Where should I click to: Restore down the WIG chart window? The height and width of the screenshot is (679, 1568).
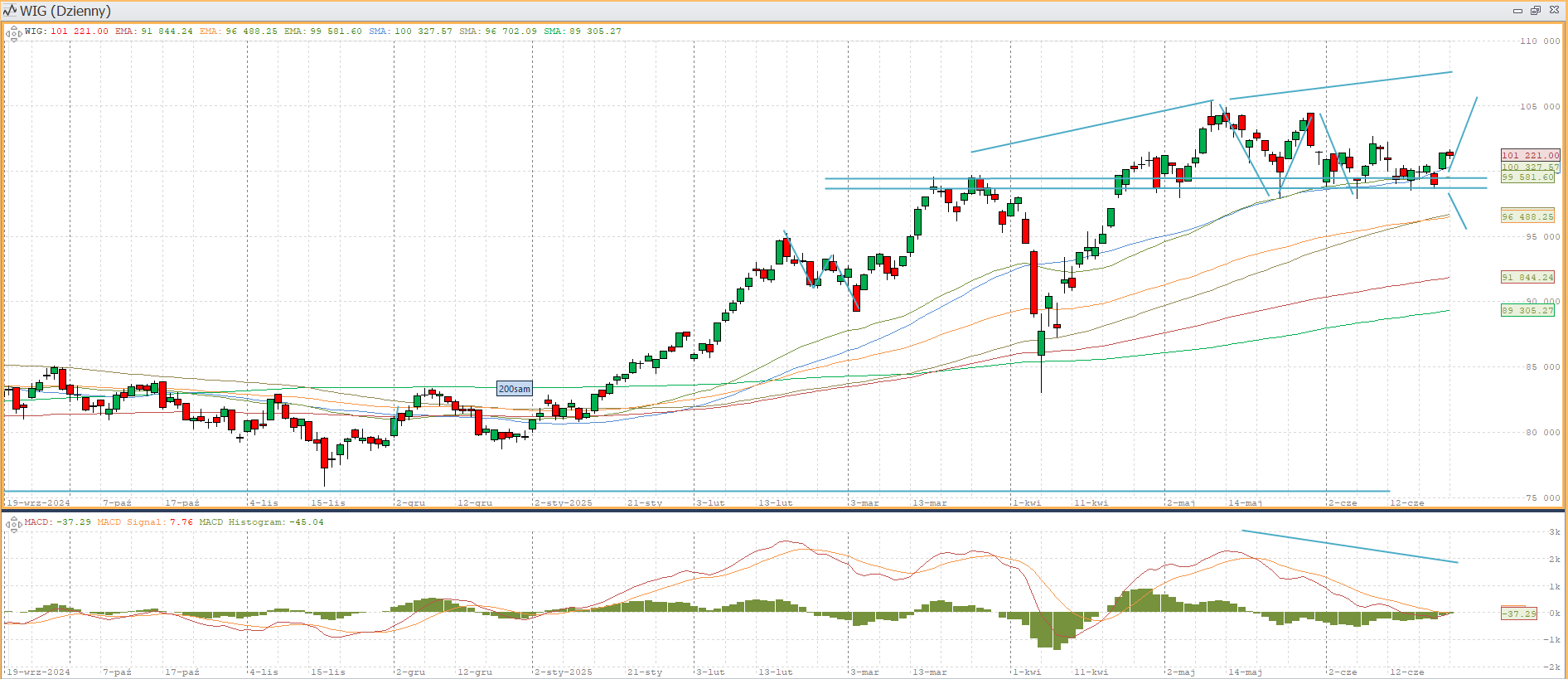pyautogui.click(x=1535, y=11)
